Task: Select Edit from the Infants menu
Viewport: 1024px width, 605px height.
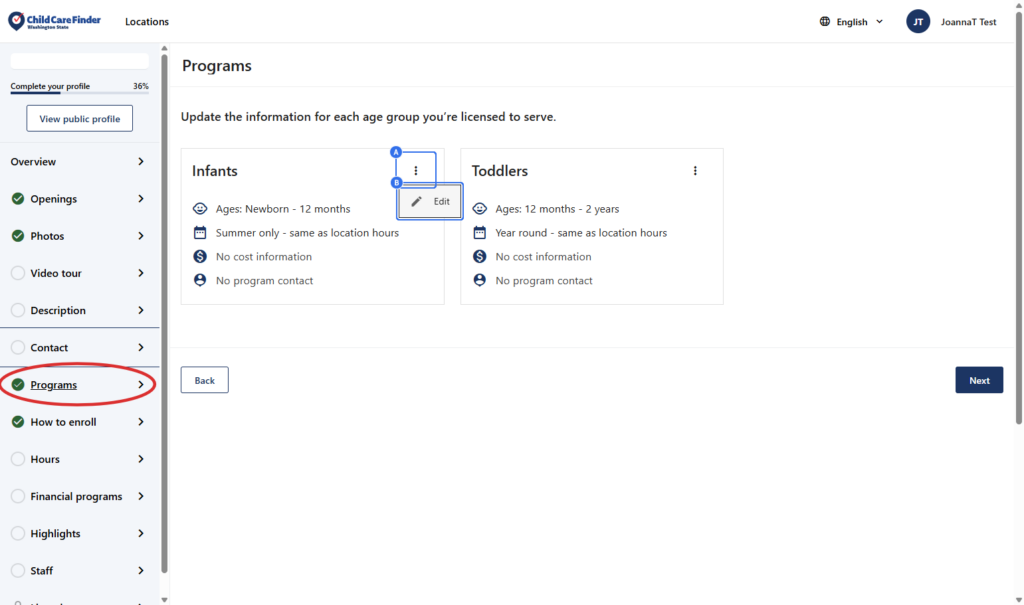Action: coord(431,201)
